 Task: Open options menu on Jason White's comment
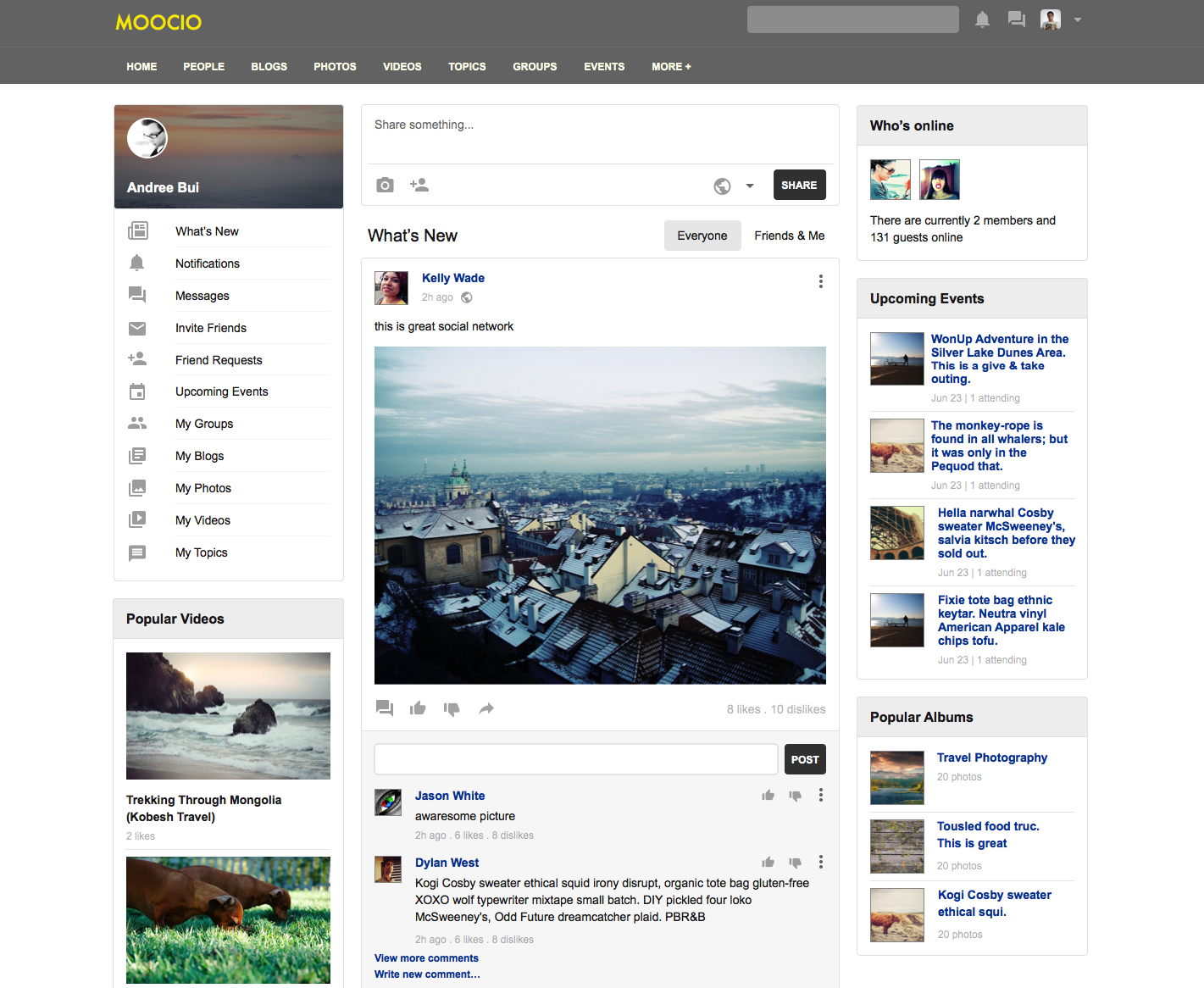(x=820, y=795)
